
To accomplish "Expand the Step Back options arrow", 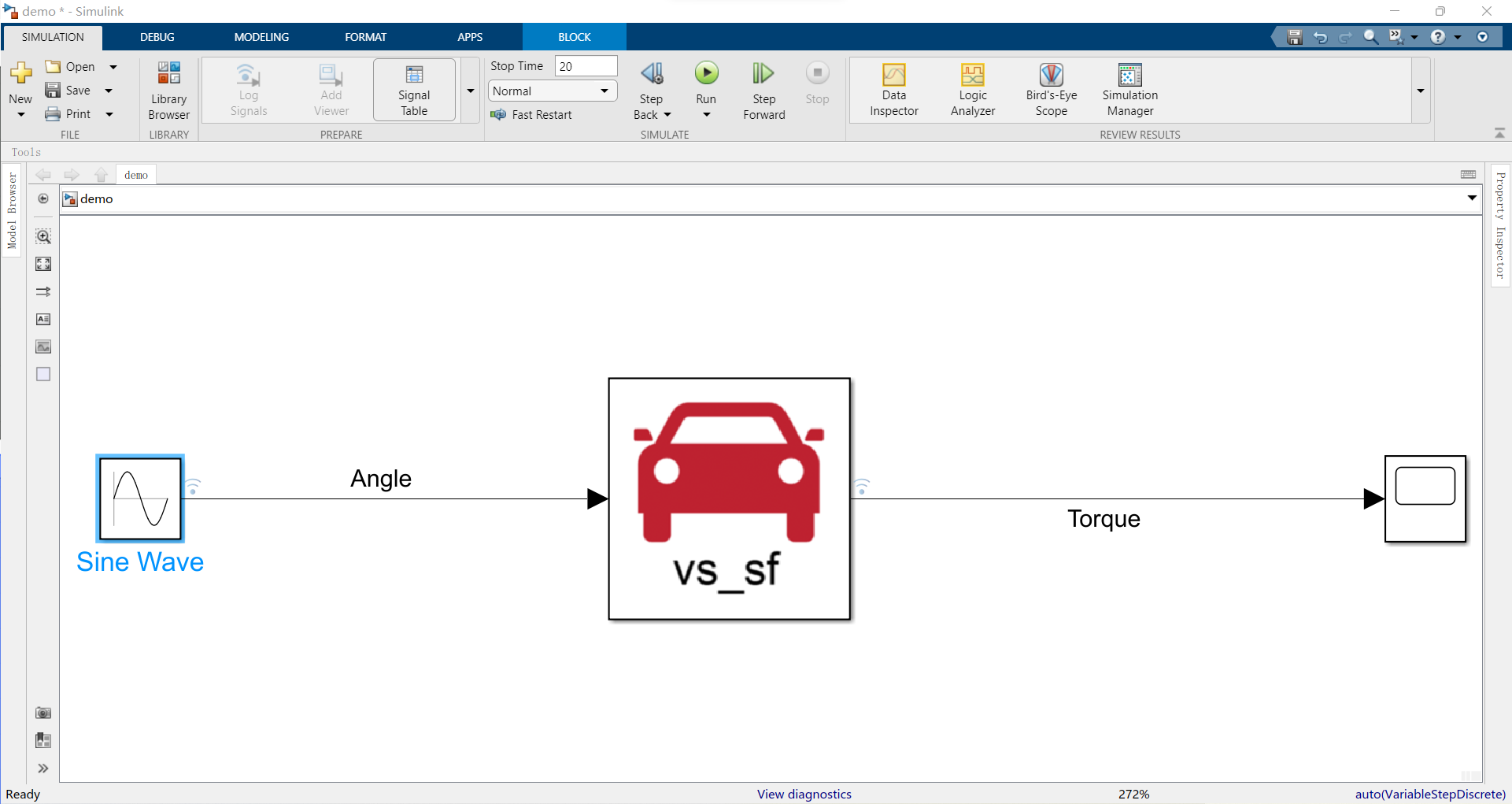I will 667,115.
